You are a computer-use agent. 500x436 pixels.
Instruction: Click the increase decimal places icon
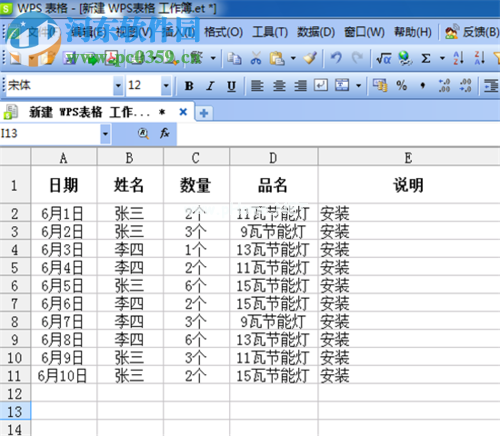click(444, 86)
